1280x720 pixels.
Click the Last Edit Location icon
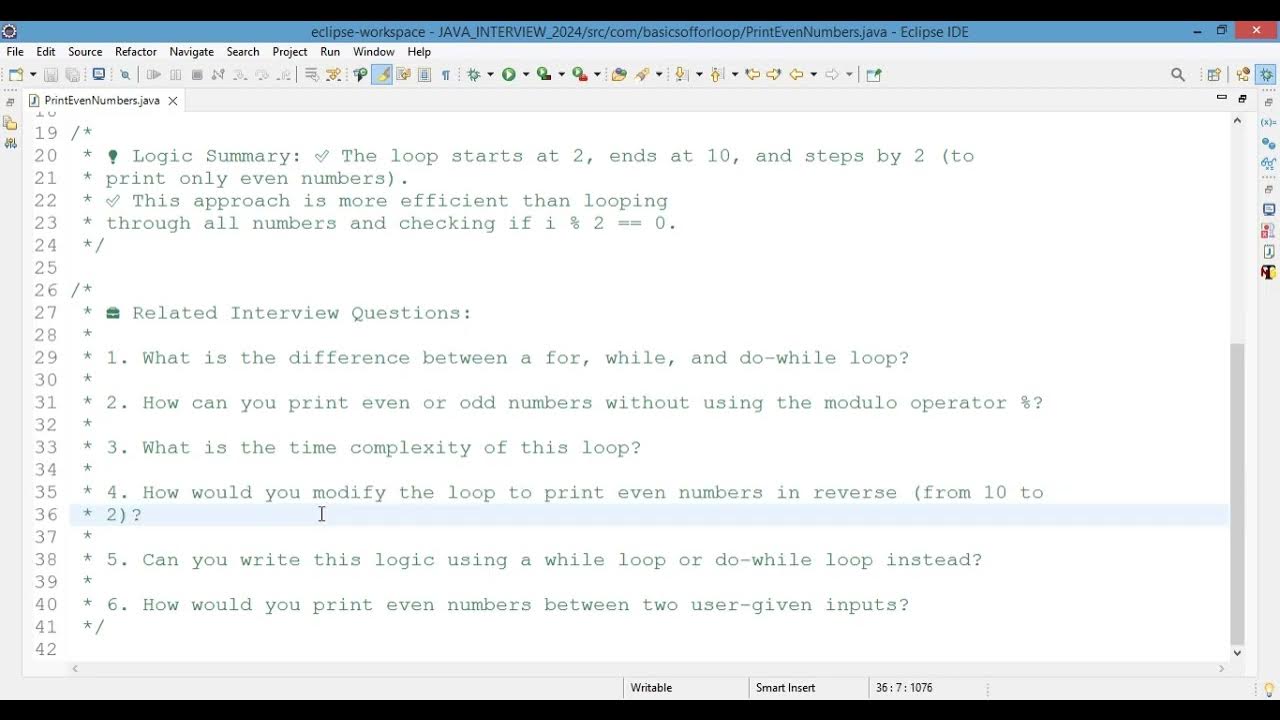[x=753, y=74]
